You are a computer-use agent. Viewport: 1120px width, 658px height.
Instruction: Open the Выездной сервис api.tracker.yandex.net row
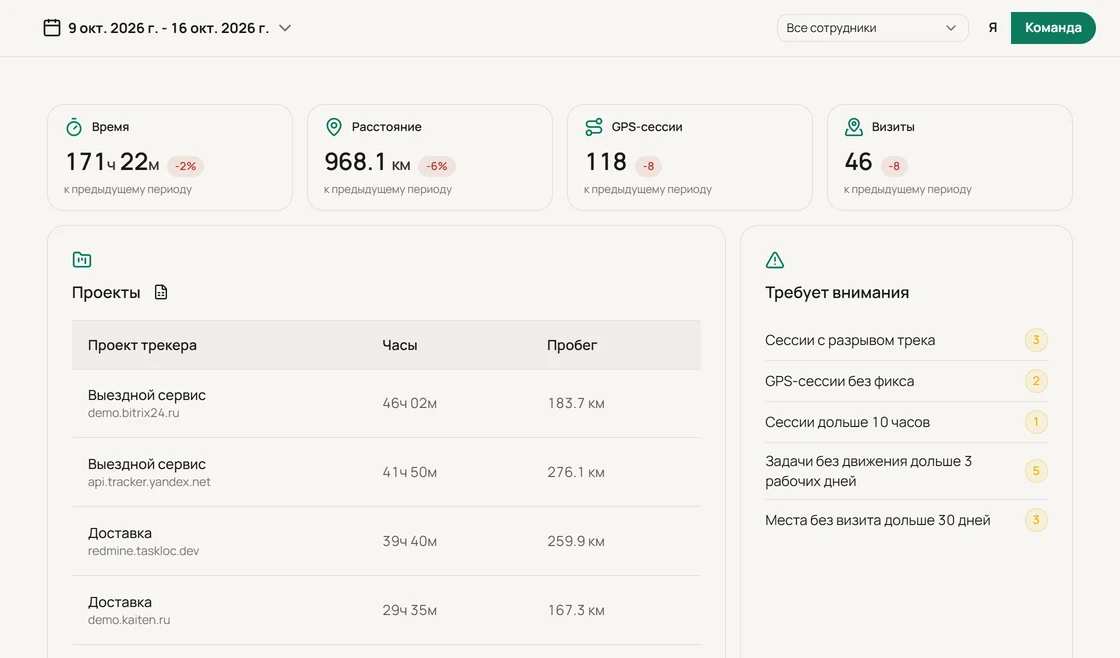point(386,472)
